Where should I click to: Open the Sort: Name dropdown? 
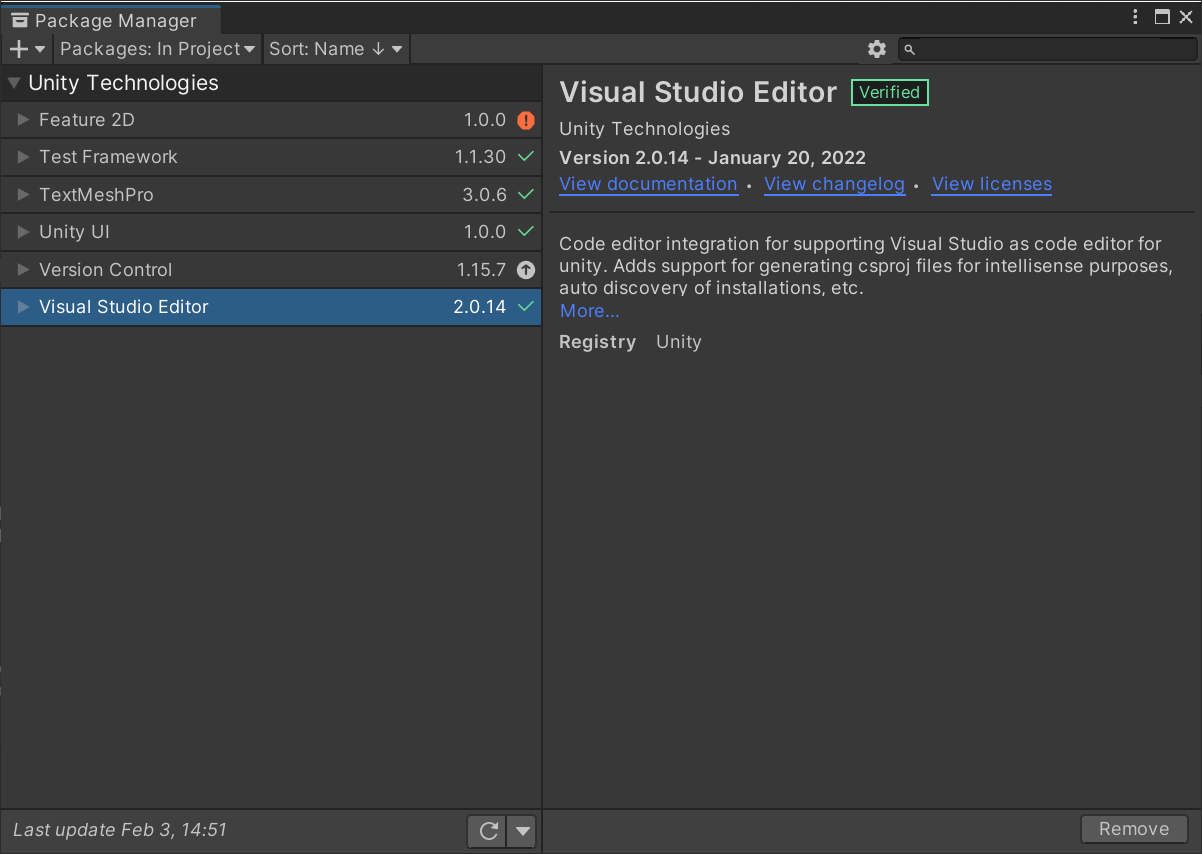[335, 49]
